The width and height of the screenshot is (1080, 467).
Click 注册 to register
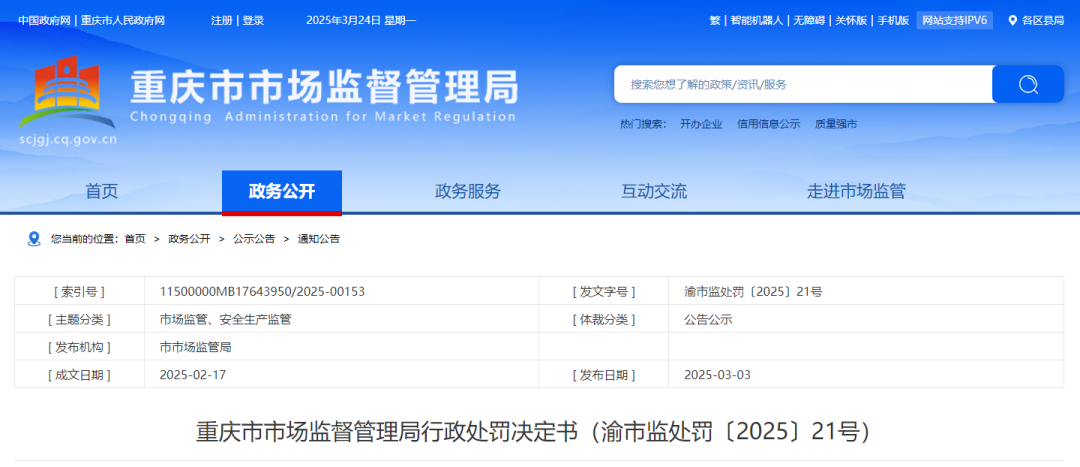click(x=222, y=21)
